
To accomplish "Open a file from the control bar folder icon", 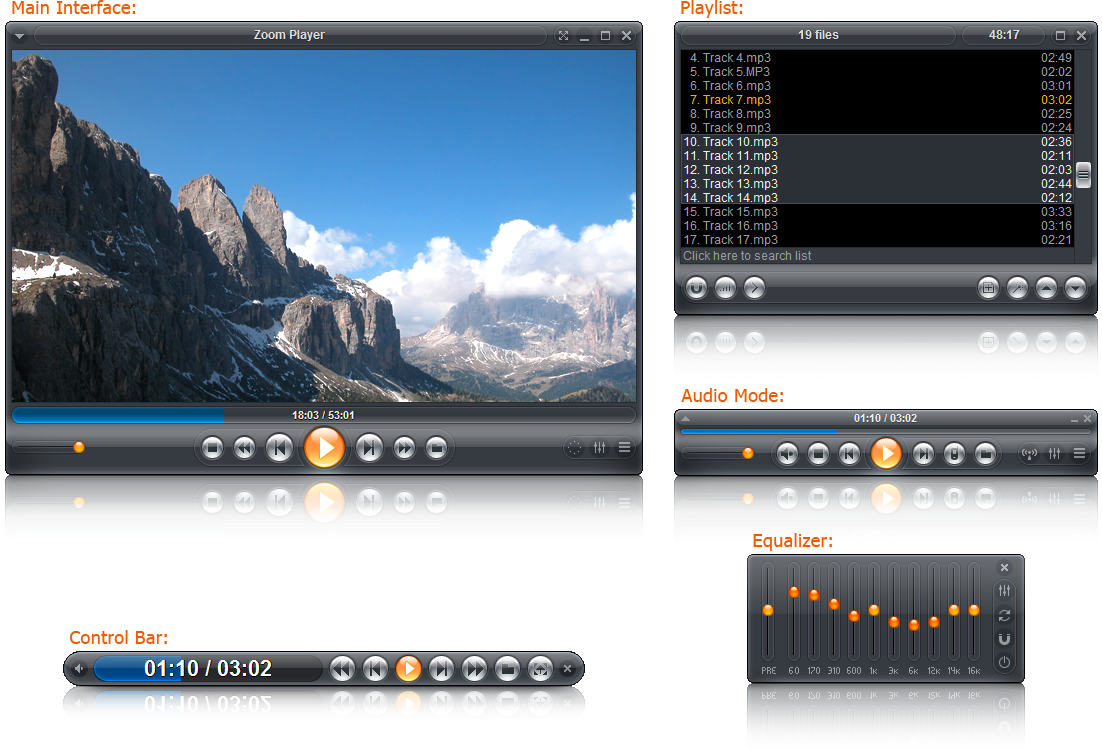I will point(507,668).
